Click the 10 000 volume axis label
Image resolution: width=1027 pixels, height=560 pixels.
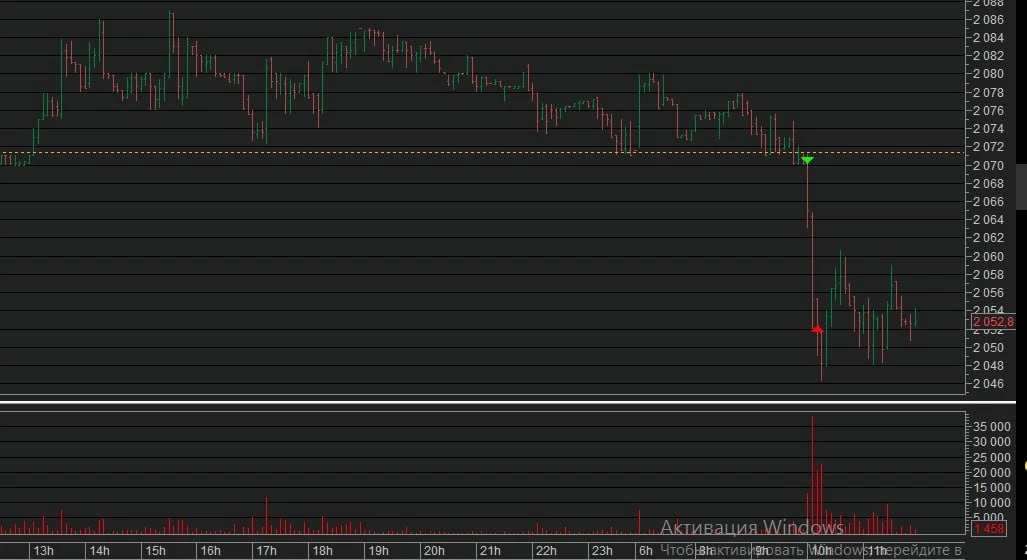(991, 502)
